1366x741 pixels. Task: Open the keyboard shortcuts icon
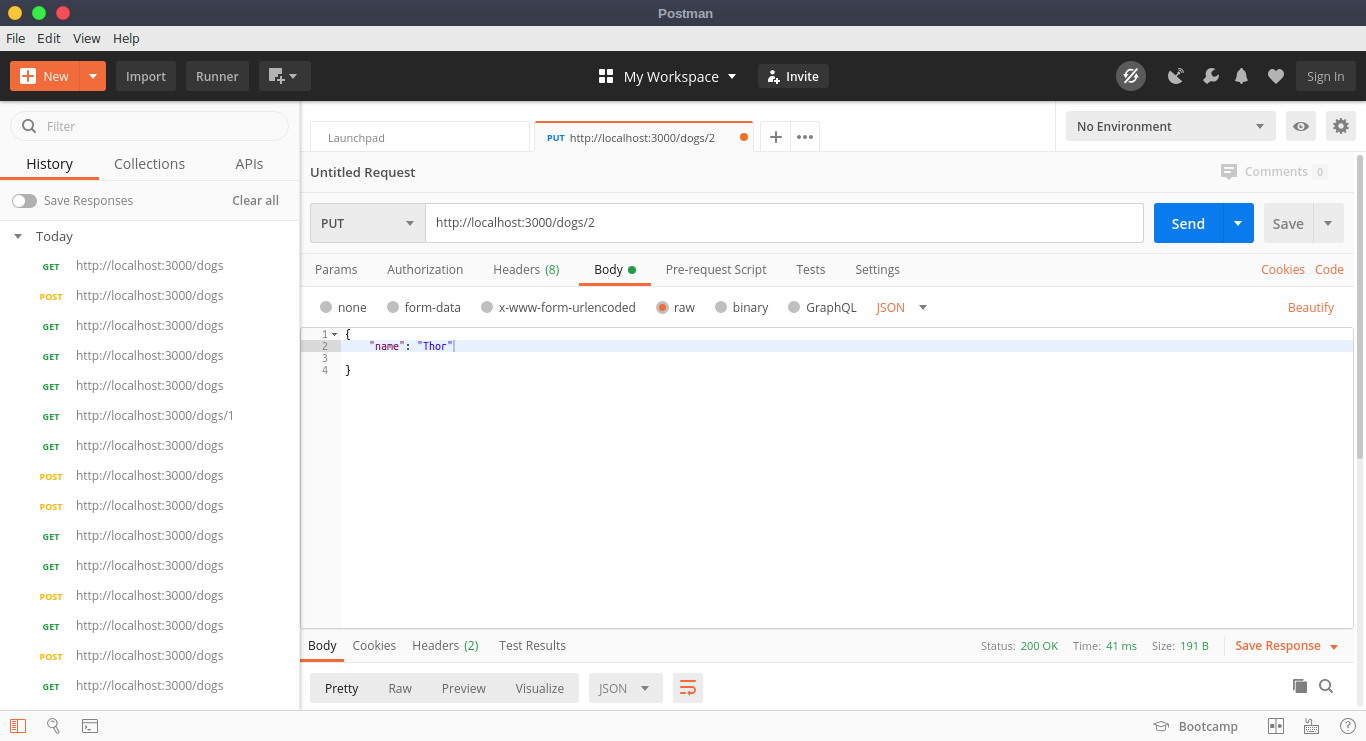(x=1311, y=726)
